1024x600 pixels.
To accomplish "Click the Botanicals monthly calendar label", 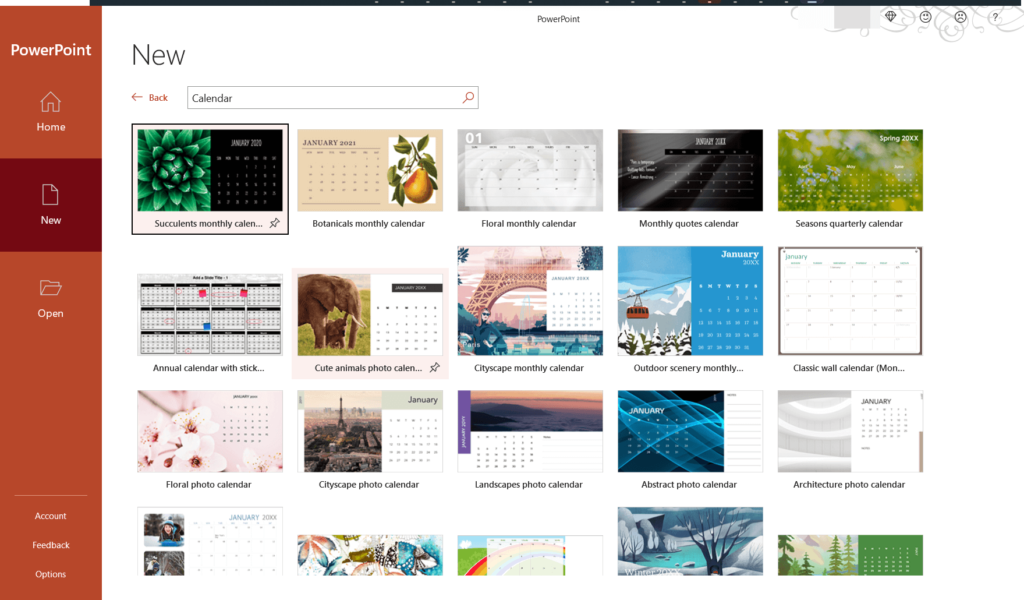I will pos(368,223).
